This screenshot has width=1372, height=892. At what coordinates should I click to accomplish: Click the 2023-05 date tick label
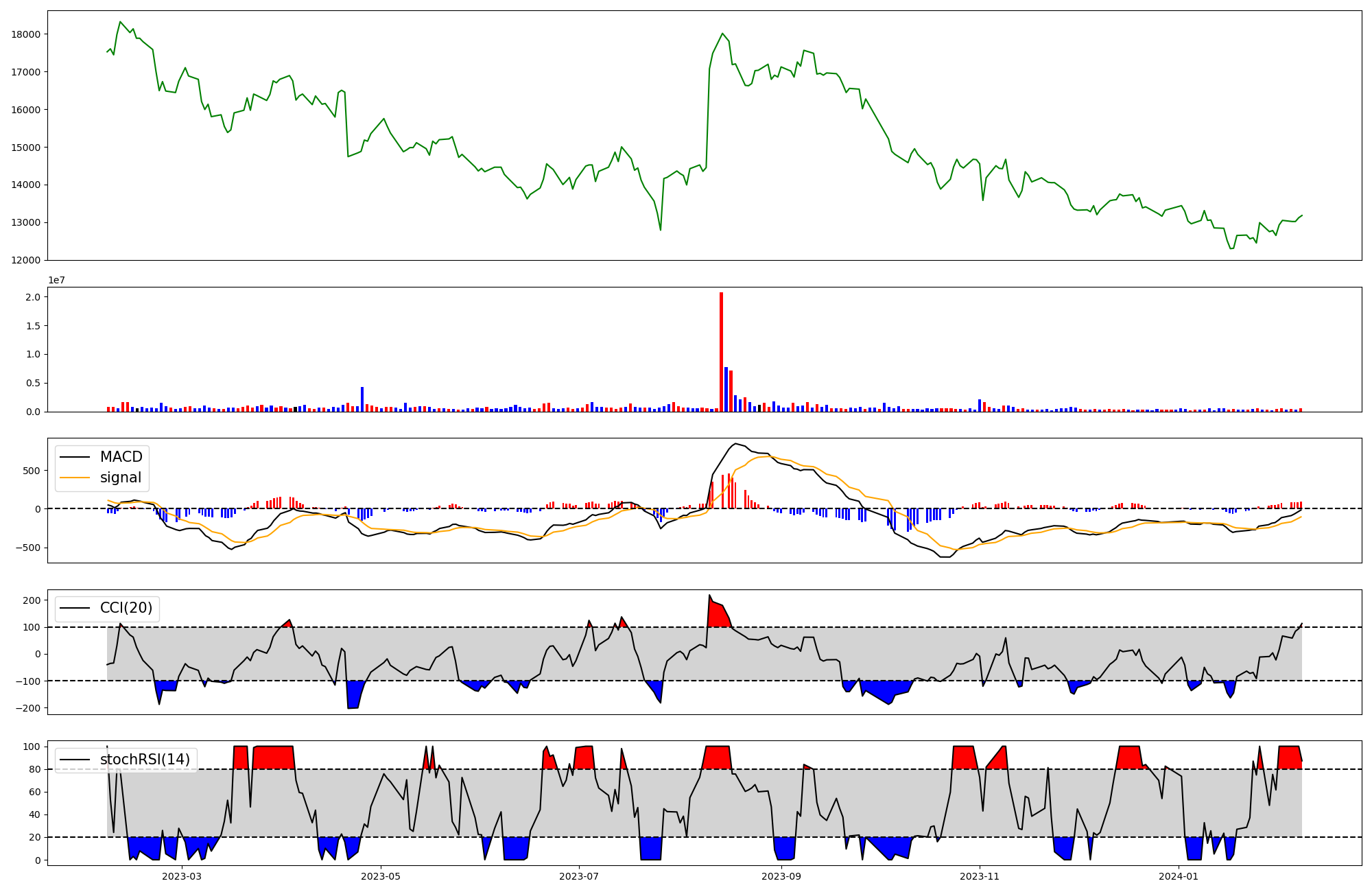click(380, 876)
